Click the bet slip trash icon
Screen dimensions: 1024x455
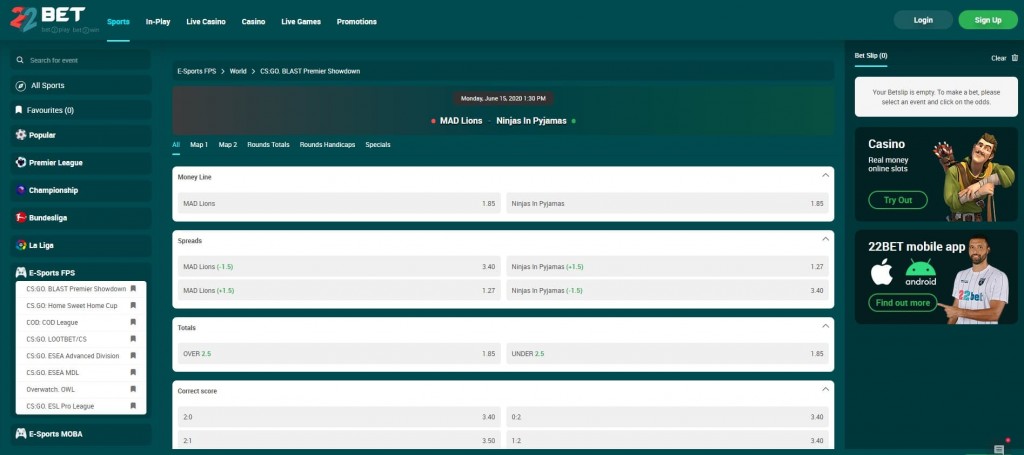pyautogui.click(x=1015, y=58)
